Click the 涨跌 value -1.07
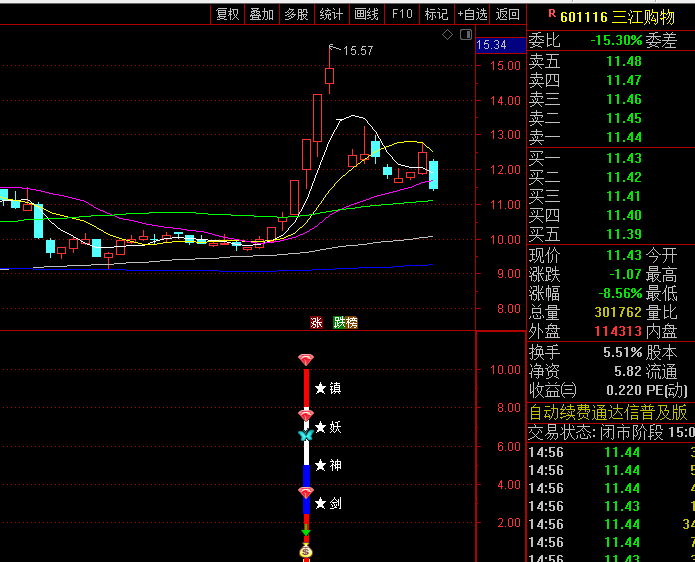Viewport: 695px width, 562px height. pos(625,274)
